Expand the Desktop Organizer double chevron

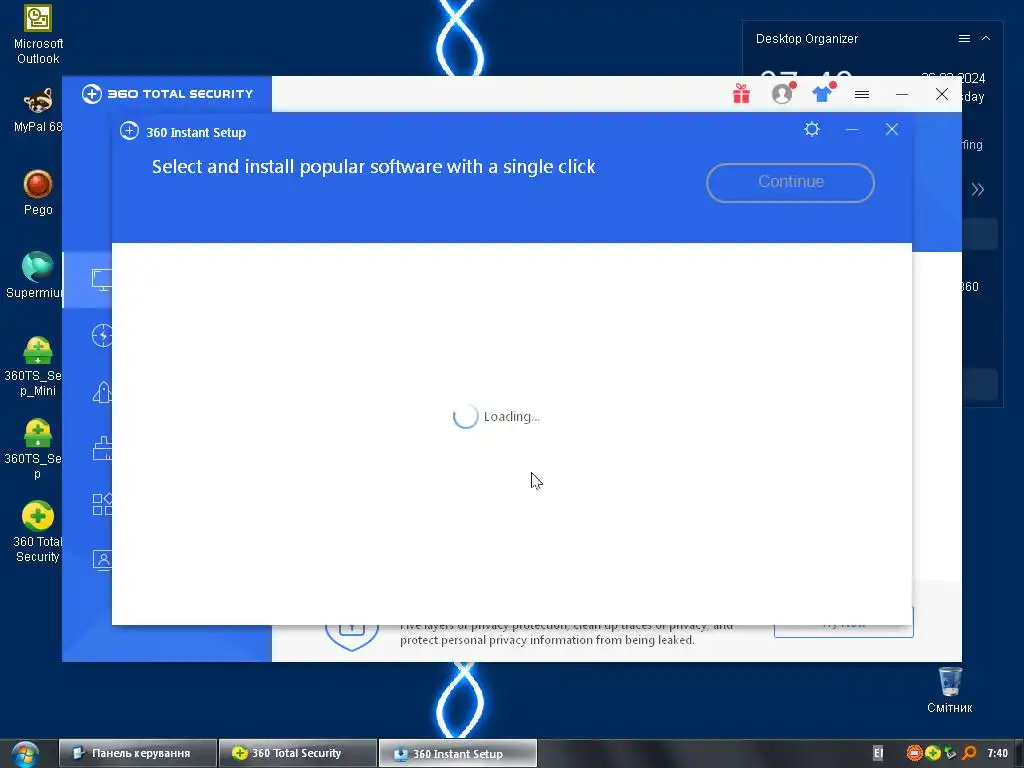pyautogui.click(x=978, y=189)
